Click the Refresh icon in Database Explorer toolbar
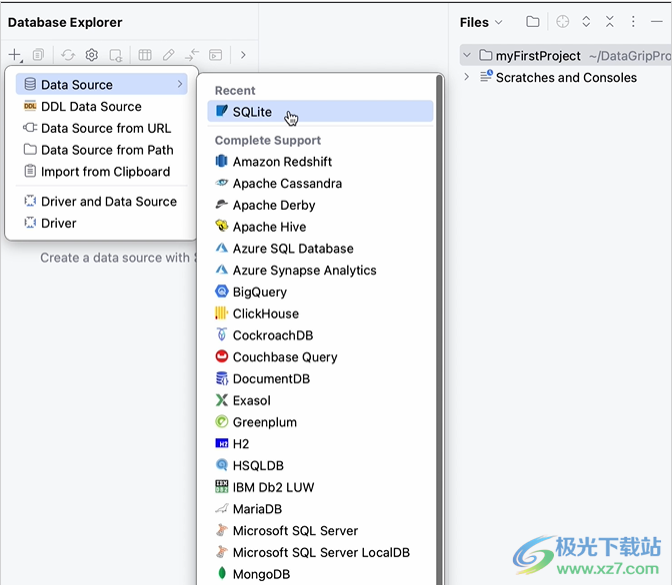The image size is (672, 585). point(68,55)
